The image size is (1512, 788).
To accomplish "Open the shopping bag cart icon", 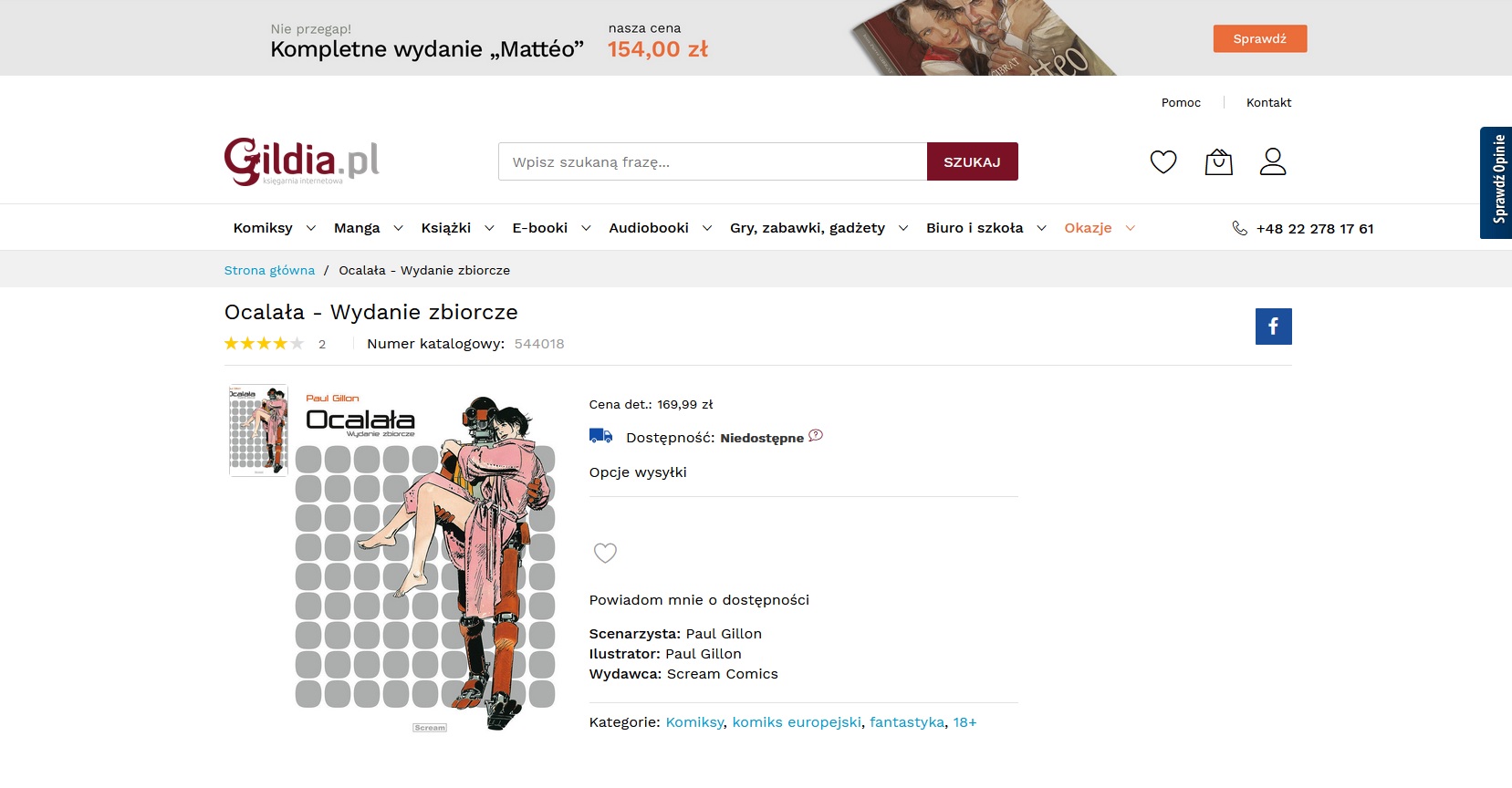I will coord(1219,162).
